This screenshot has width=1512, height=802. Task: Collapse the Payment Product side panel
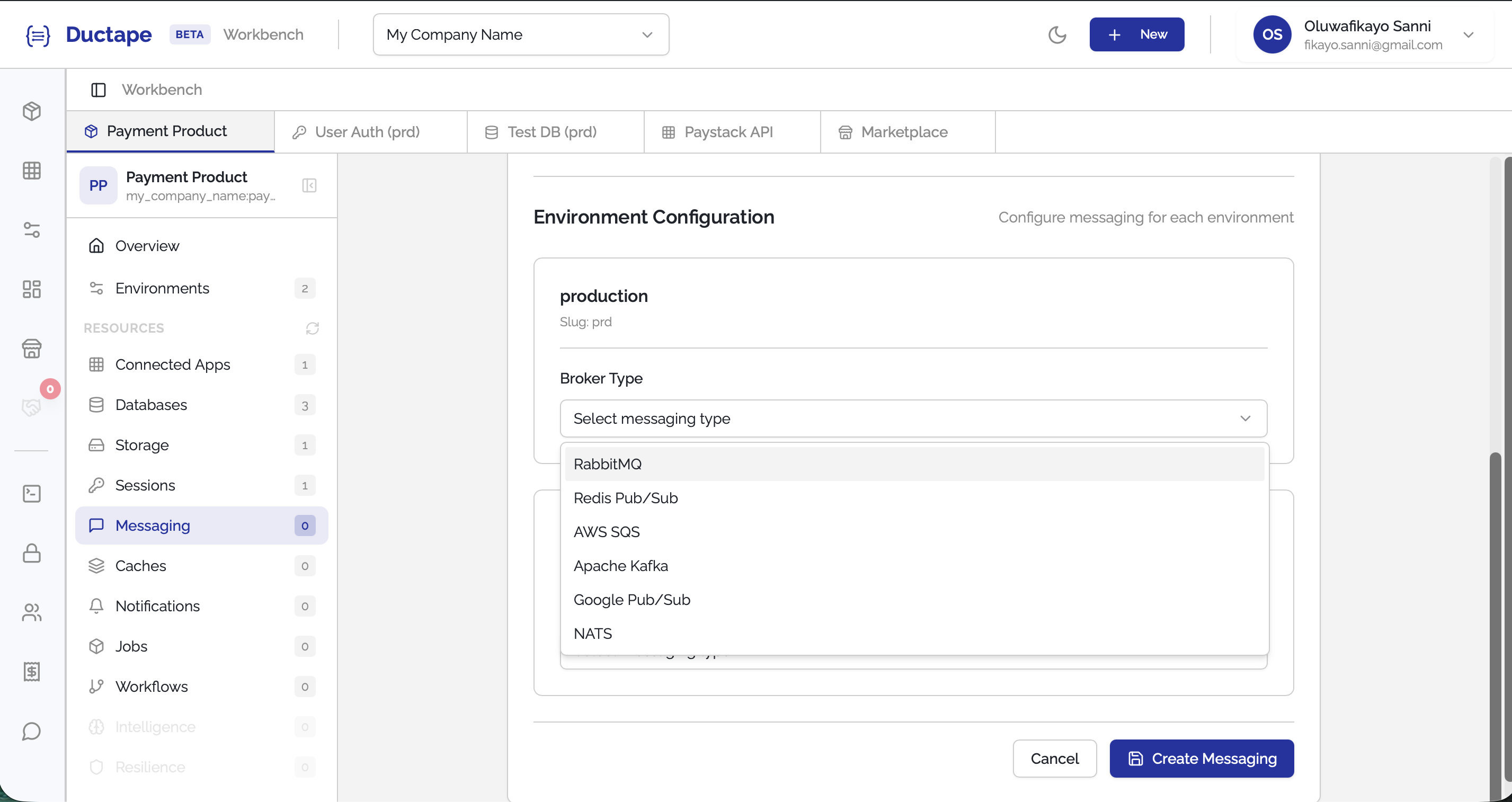(309, 185)
